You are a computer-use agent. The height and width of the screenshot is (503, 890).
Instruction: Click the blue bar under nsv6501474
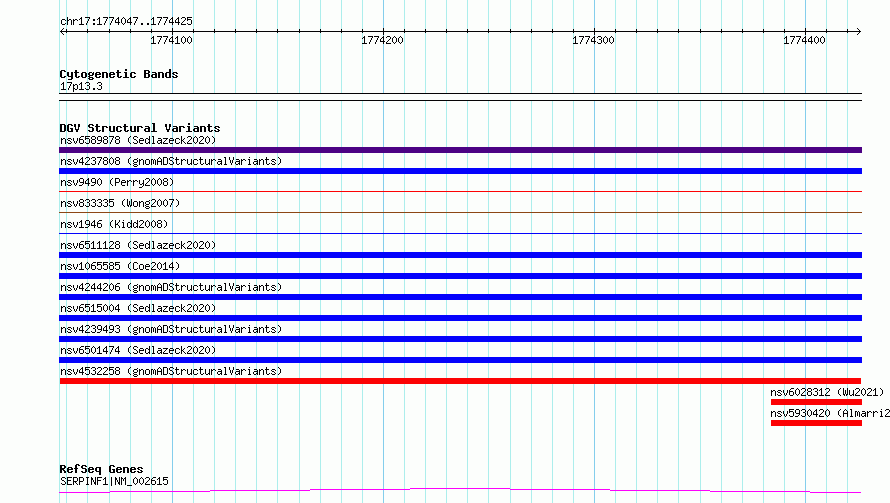pyautogui.click(x=460, y=360)
